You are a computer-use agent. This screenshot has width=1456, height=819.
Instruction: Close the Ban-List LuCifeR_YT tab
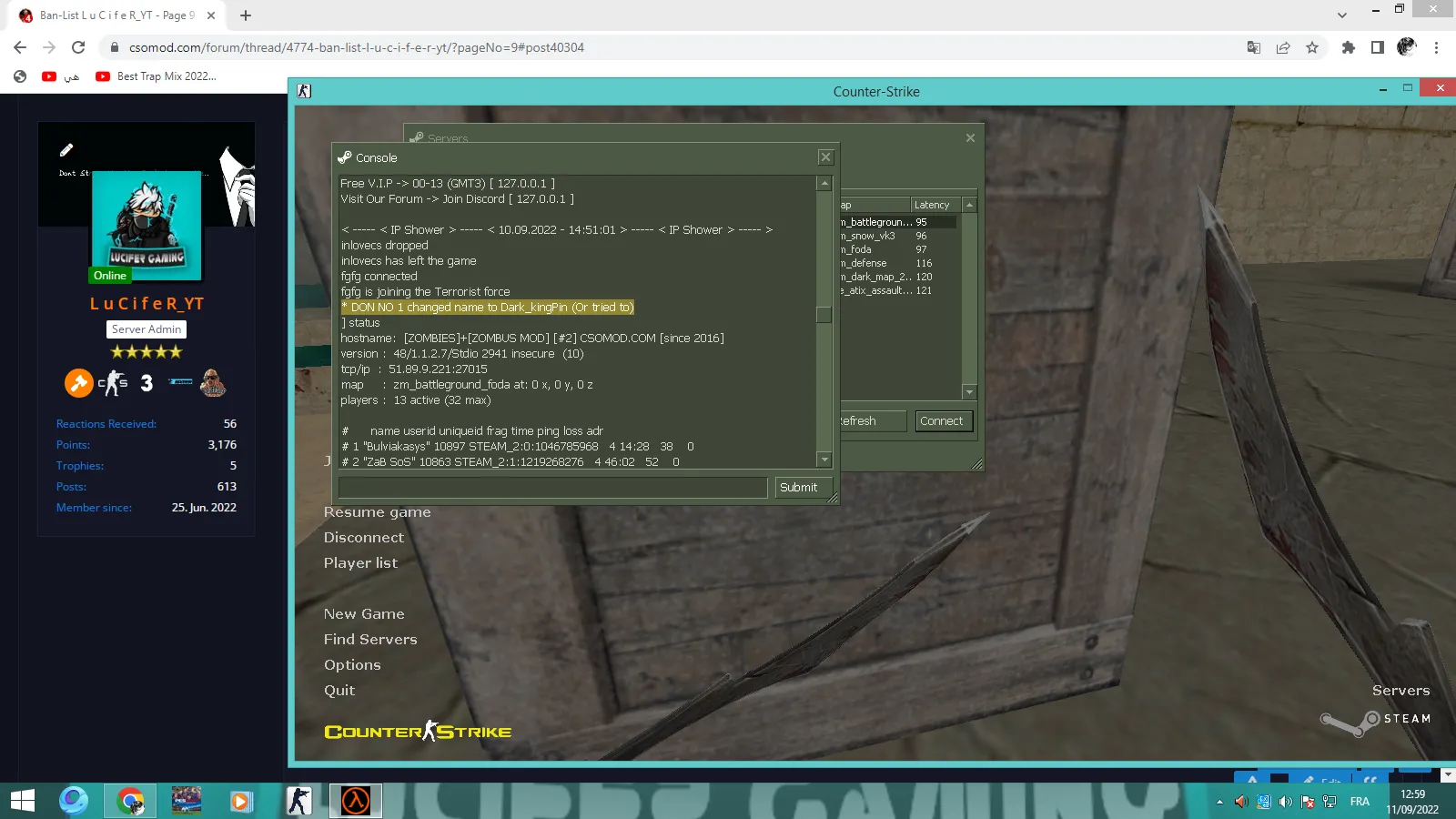coord(211,15)
